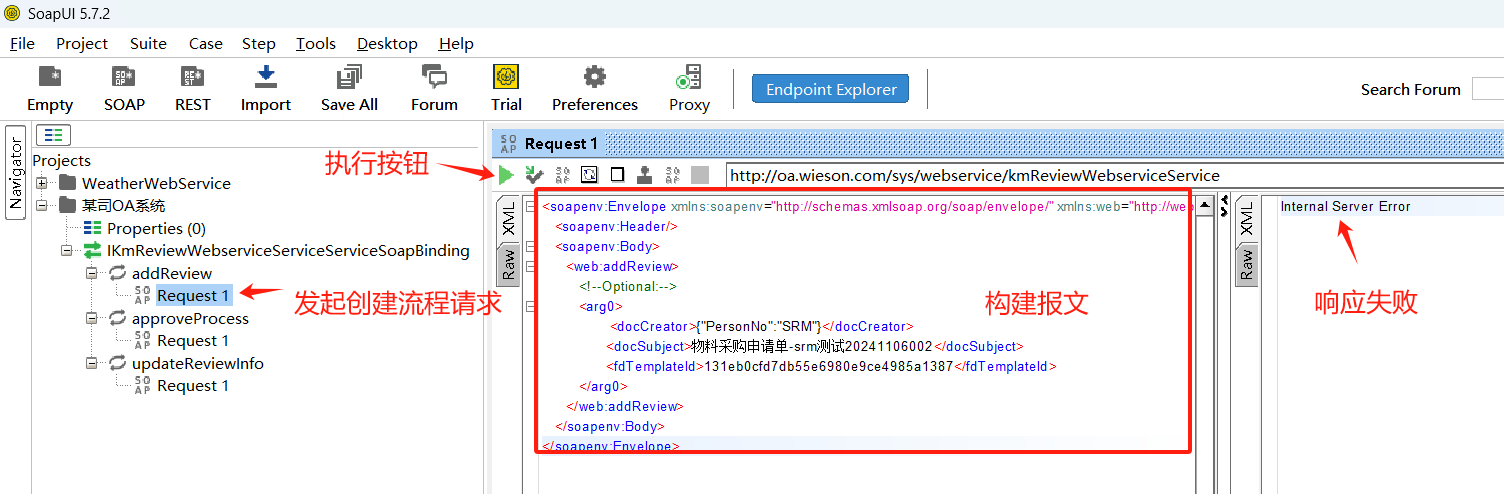Click WeatherWebService folder icon
Image resolution: width=1504 pixels, height=494 pixels.
click(67, 183)
